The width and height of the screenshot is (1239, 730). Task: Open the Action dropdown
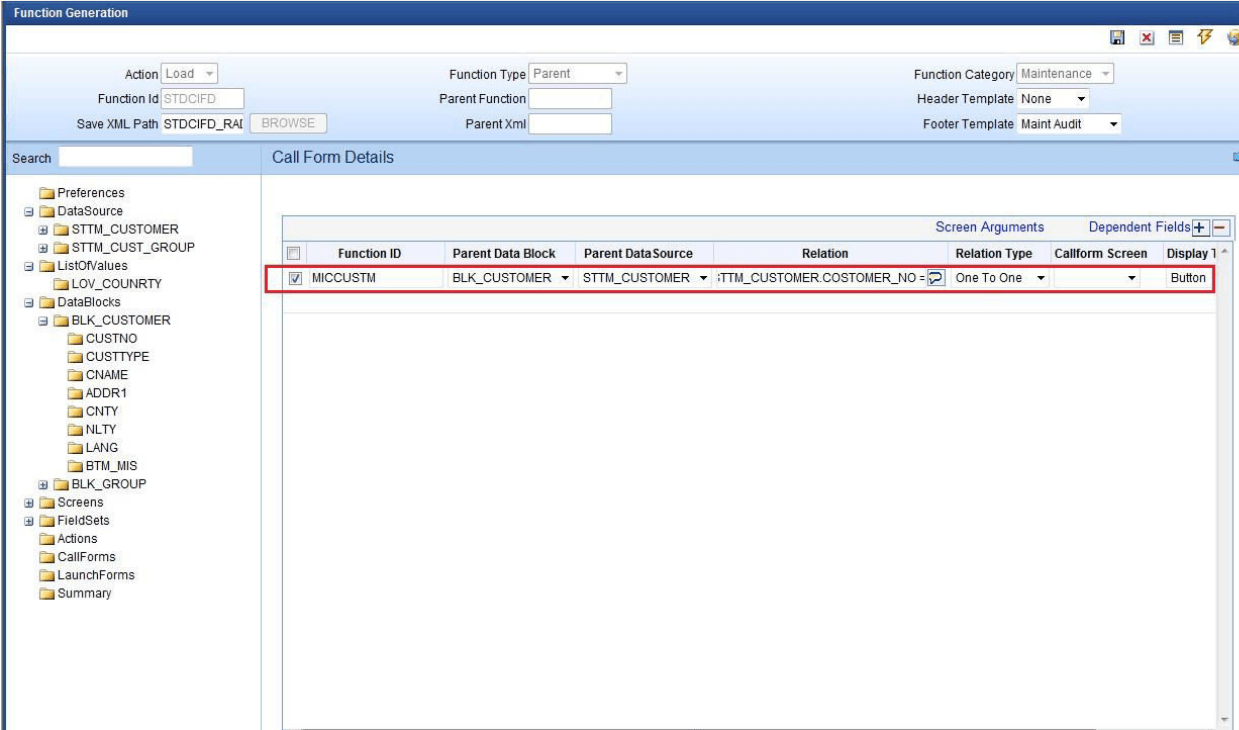point(191,74)
